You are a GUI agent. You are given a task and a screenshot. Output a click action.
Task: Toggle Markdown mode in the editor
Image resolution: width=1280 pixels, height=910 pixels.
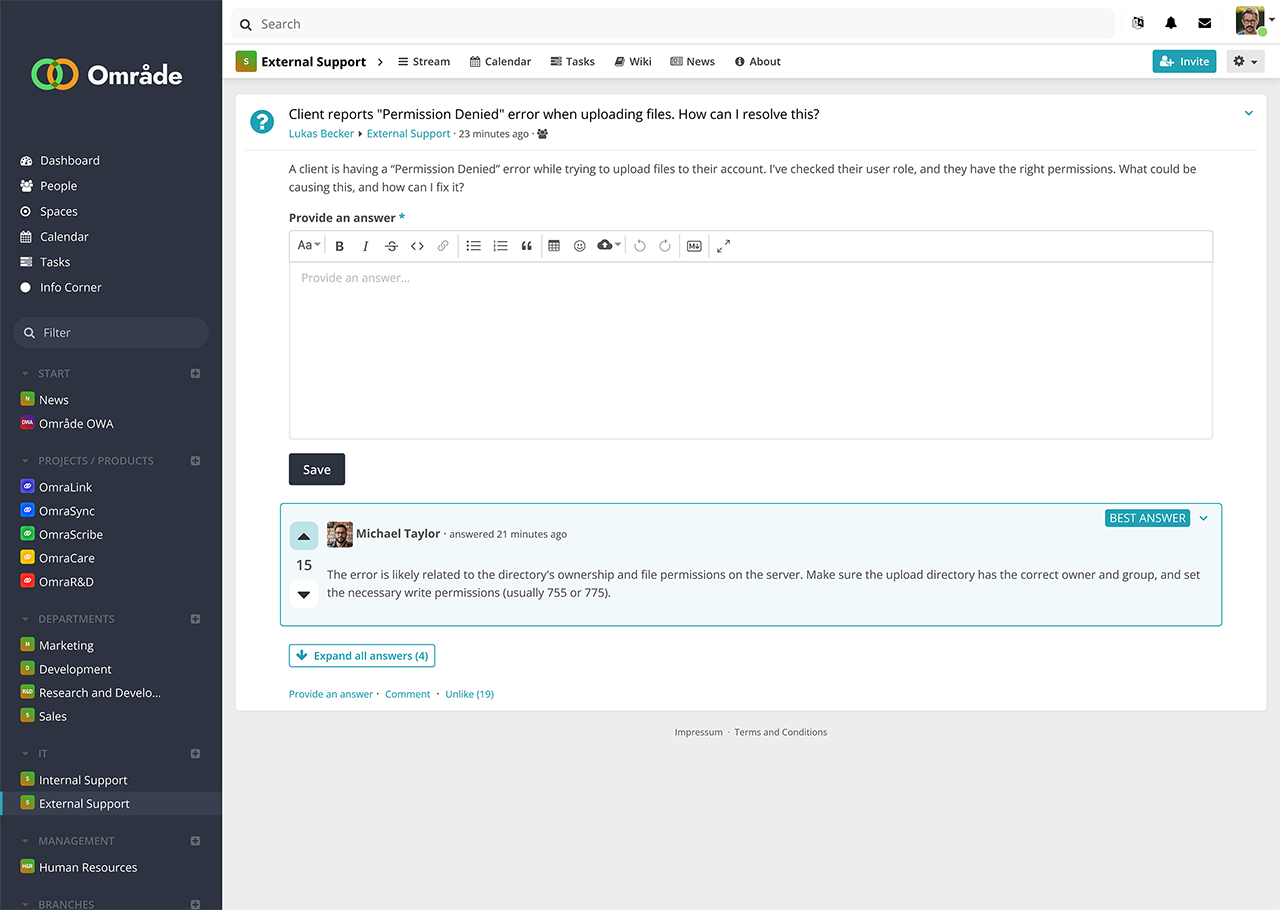(694, 246)
